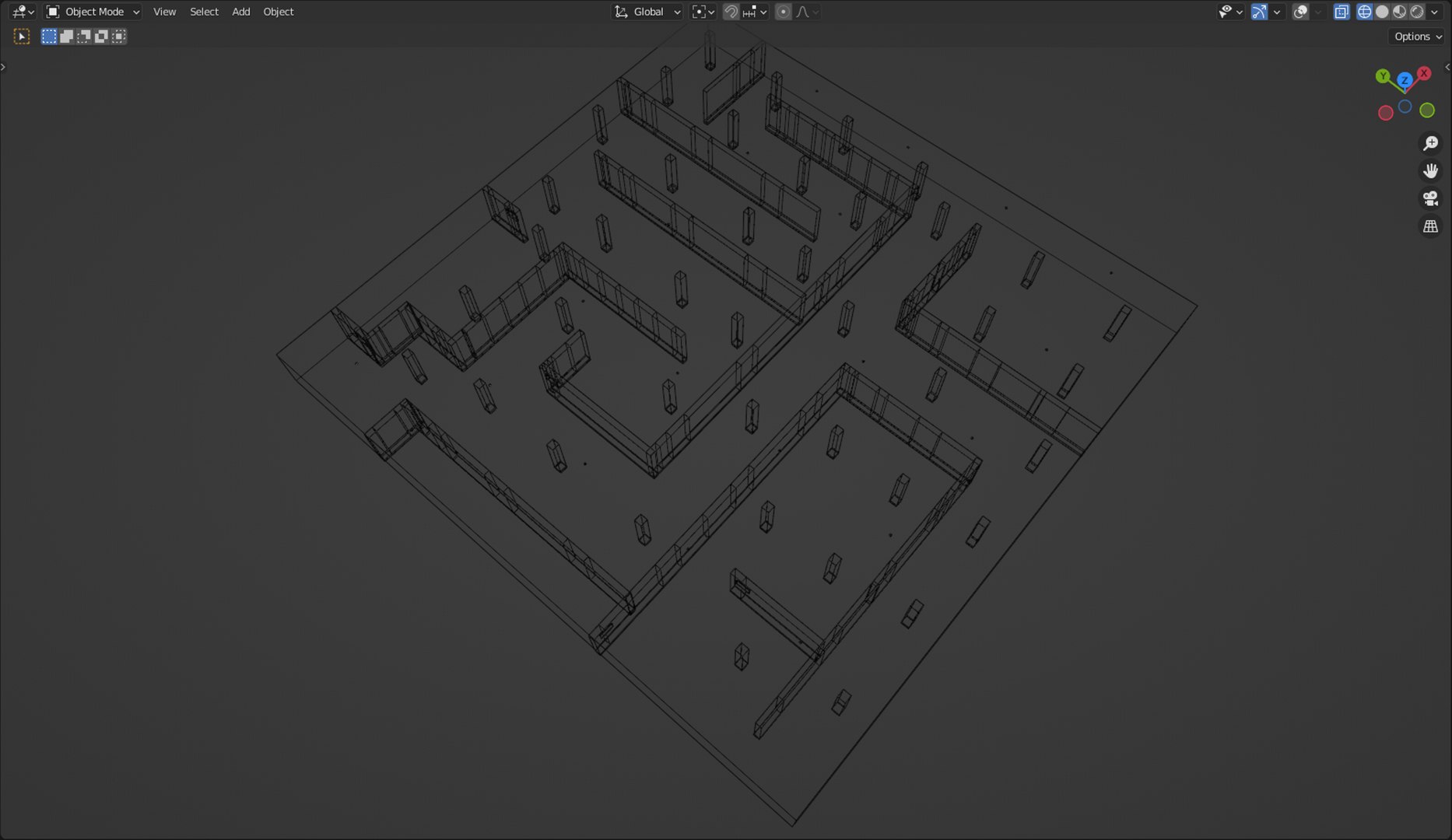Toggle proportional editing
1452x840 pixels.
[784, 12]
